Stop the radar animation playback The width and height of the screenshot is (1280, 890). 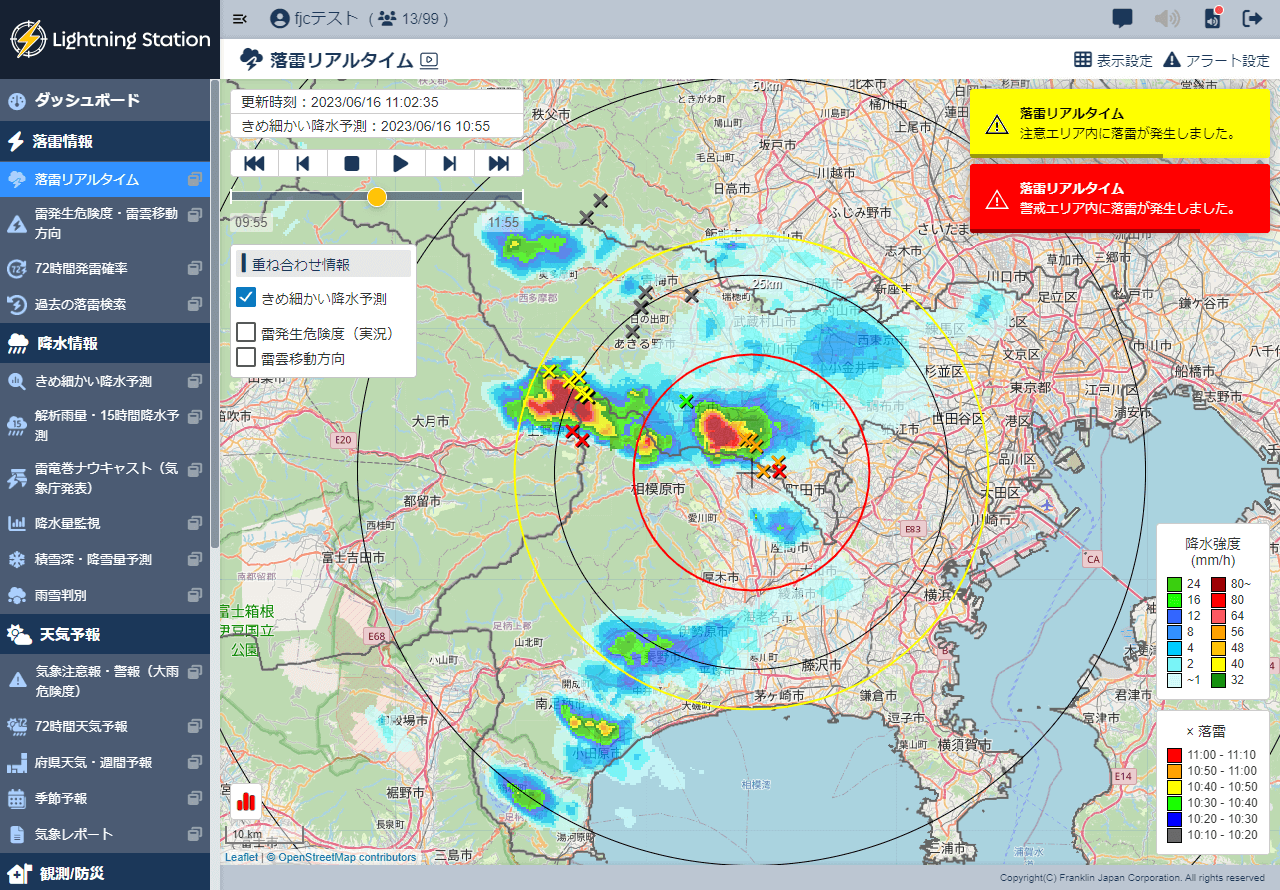tap(352, 163)
